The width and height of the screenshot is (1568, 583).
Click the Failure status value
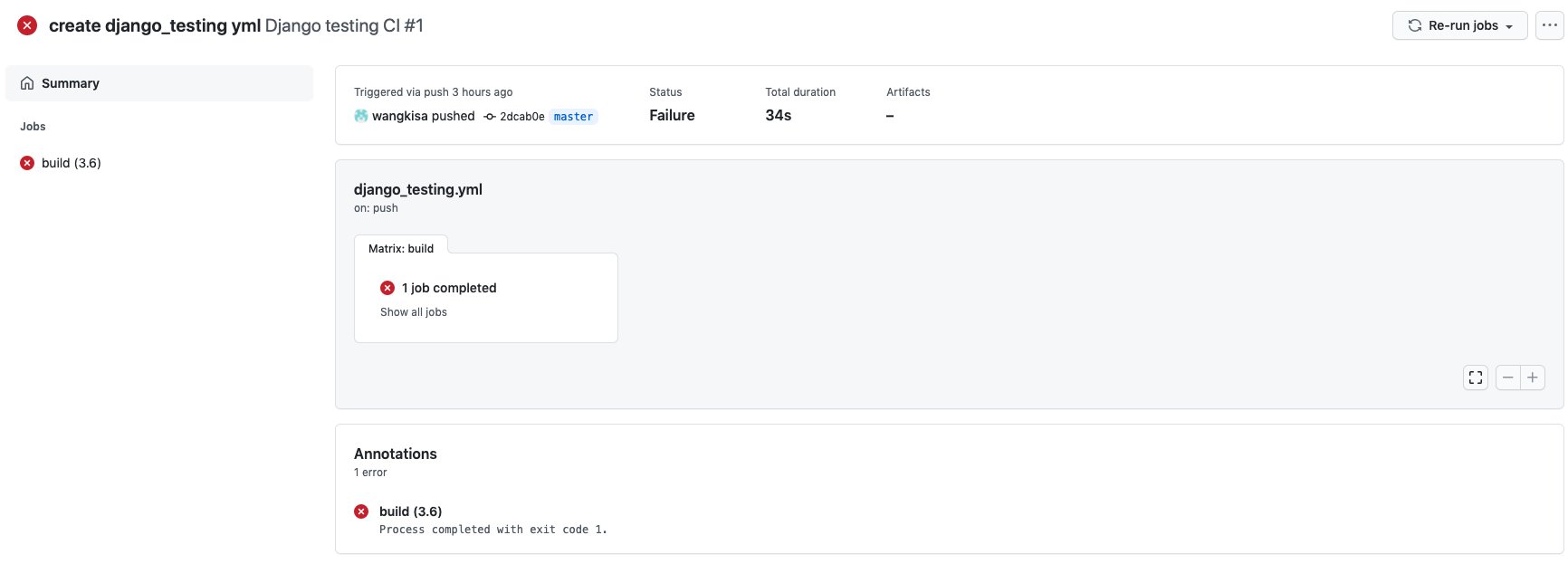click(672, 115)
